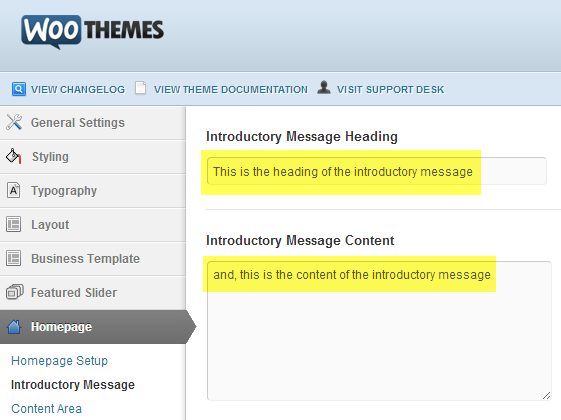Click the changelog magnifier icon

coord(19,89)
